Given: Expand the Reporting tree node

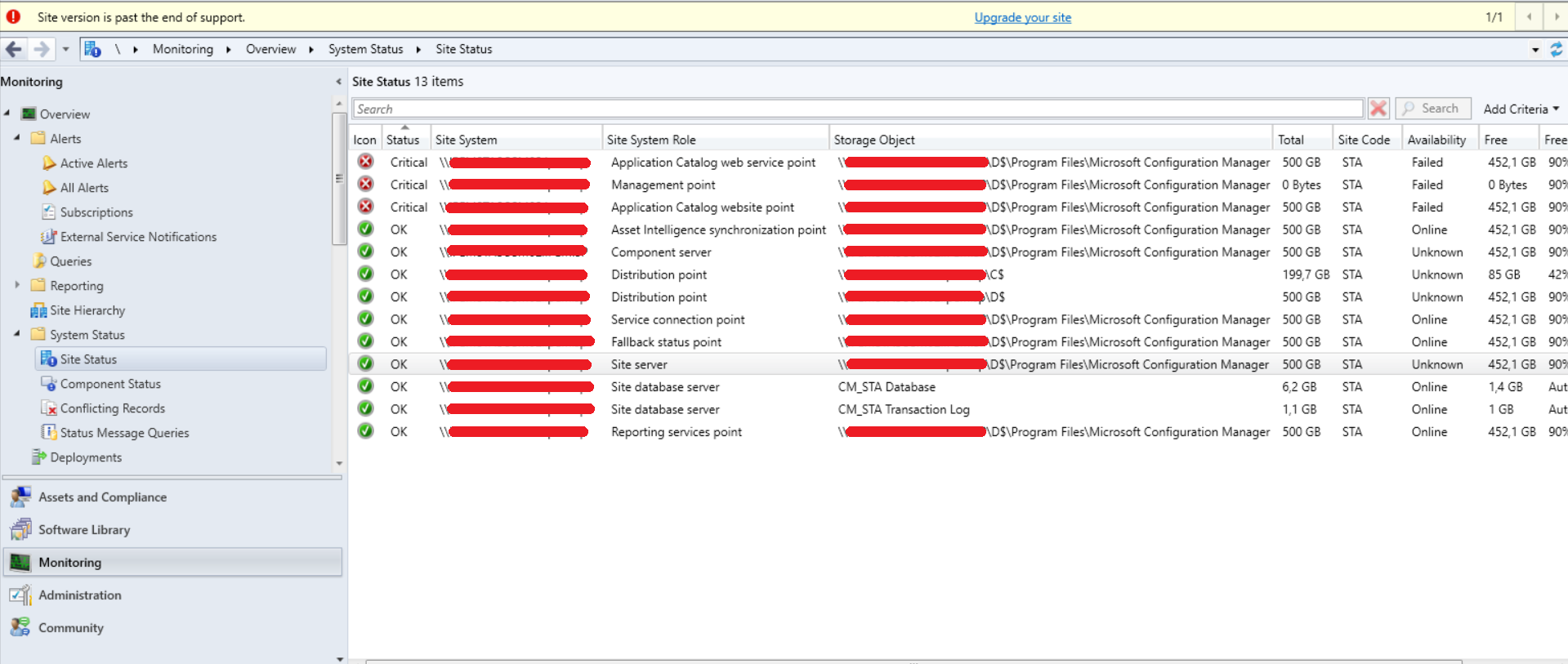Looking at the screenshot, I should (17, 285).
